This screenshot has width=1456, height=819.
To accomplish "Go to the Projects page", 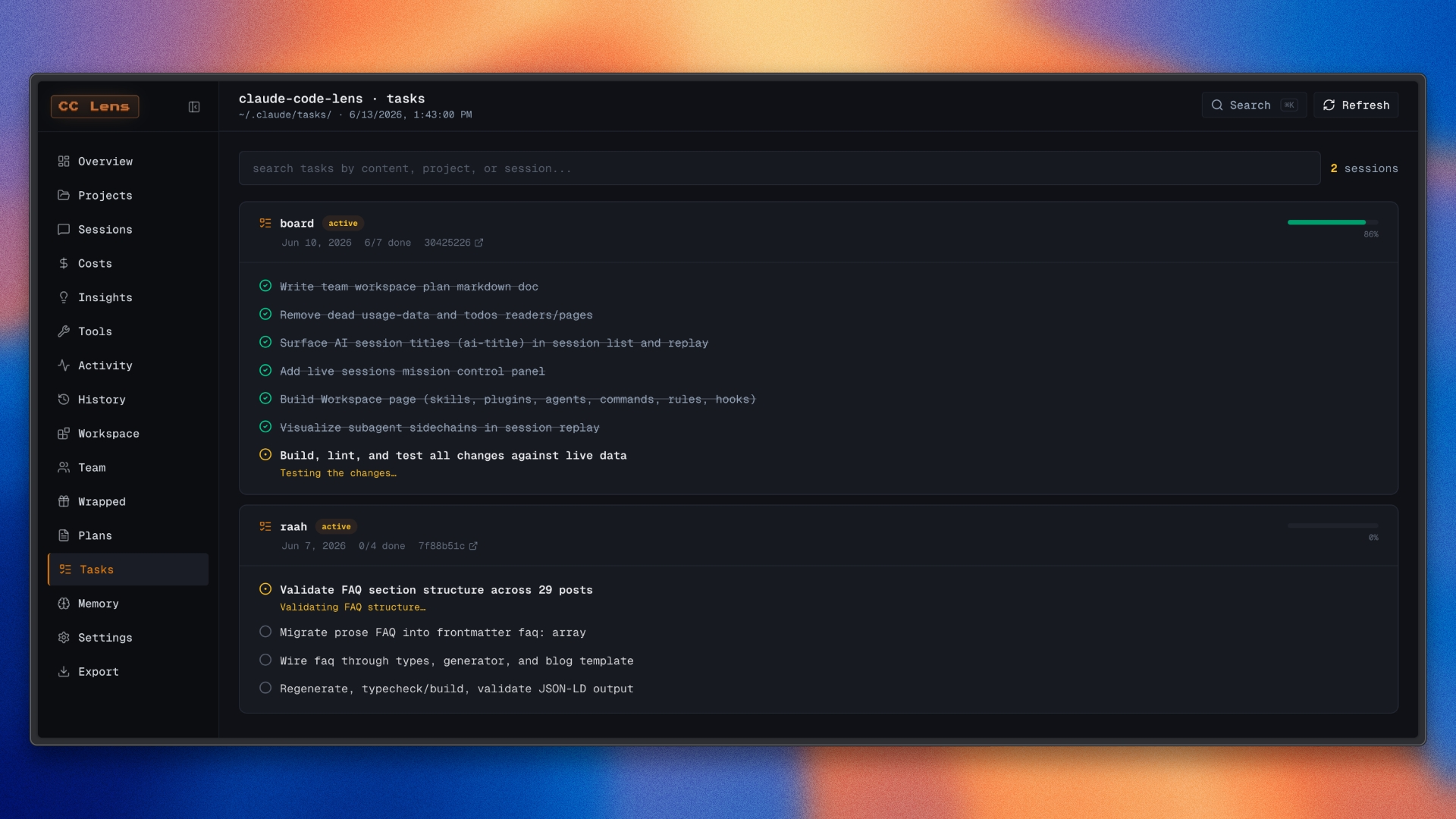I will [128, 196].
